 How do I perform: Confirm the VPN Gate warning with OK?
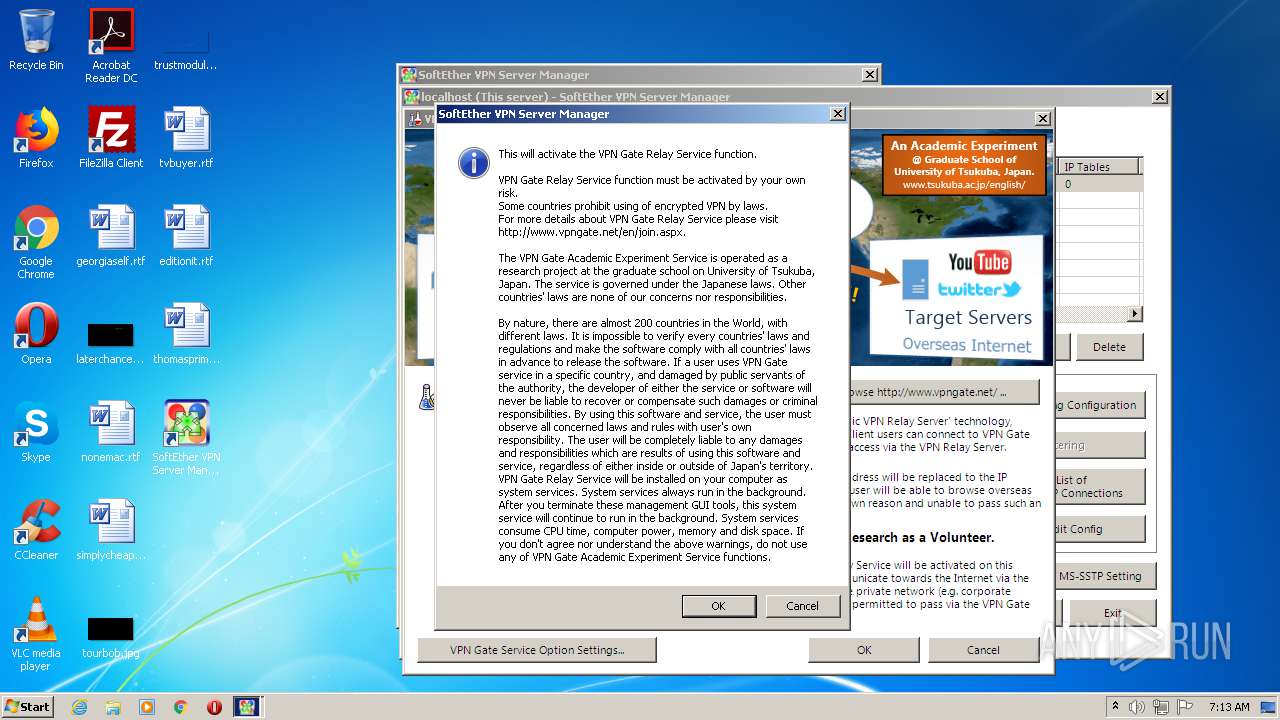coord(718,606)
